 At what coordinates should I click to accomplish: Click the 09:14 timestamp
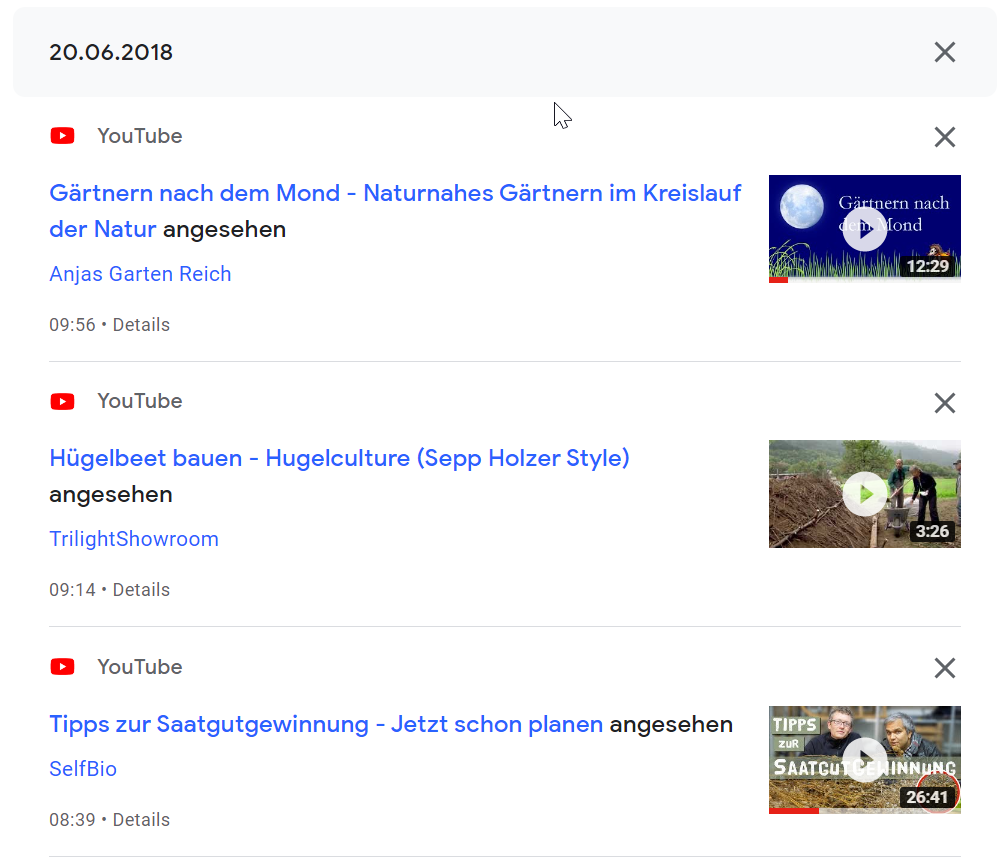(72, 590)
